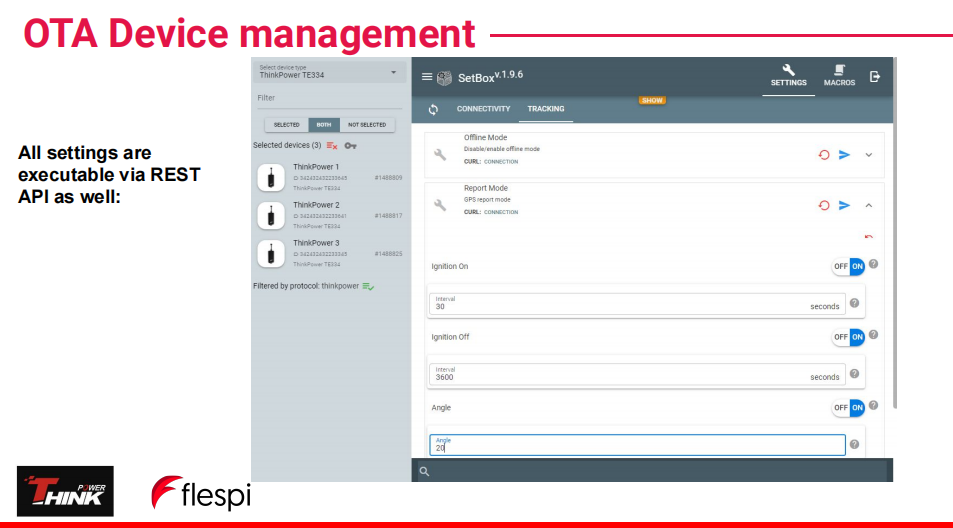Screen dimensions: 953x528
Task: Toggle the Angle switch
Action: point(849,407)
